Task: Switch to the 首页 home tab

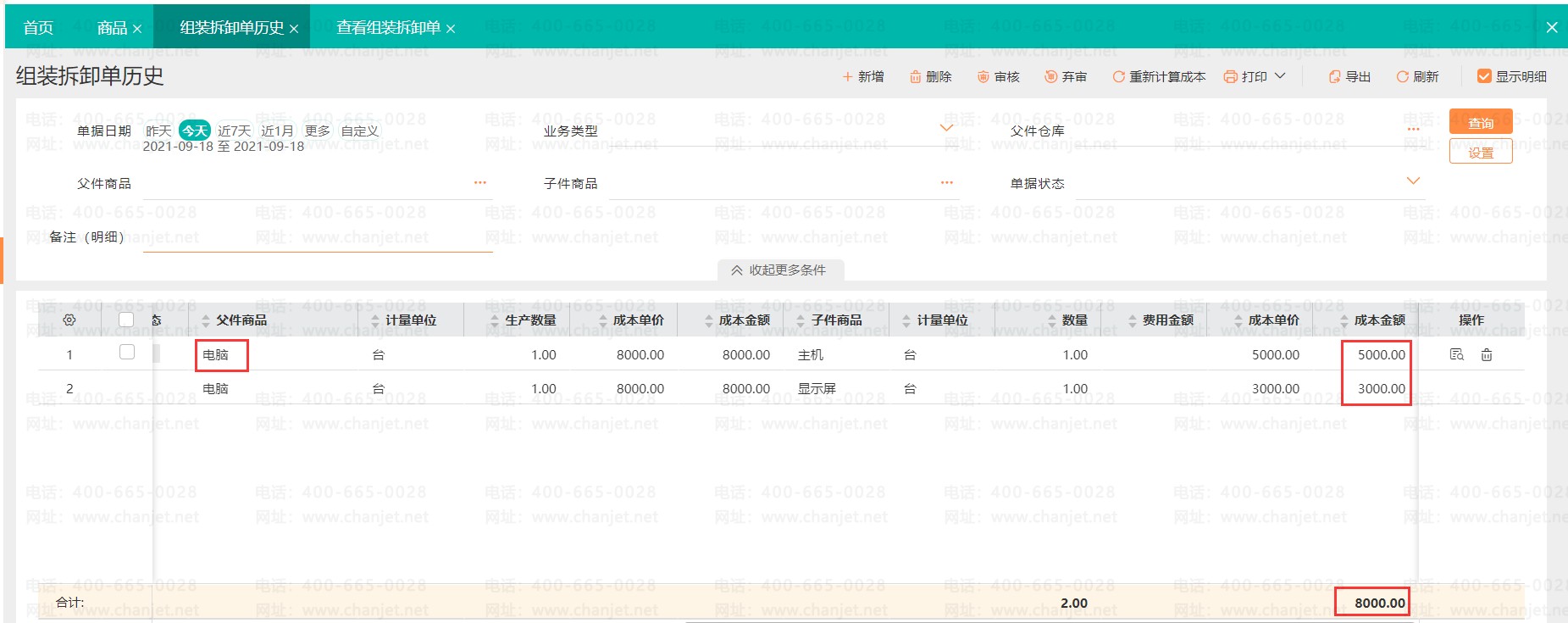Action: 38,28
